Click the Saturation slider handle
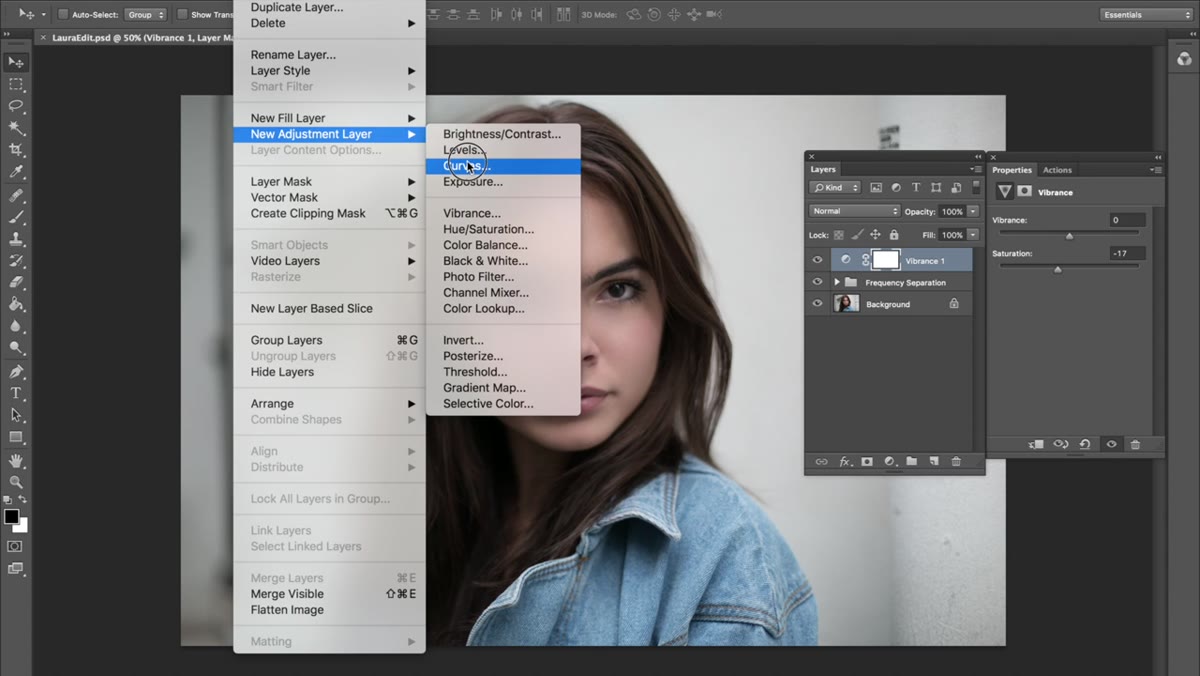Screen dimensions: 1200x676 (x=1058, y=270)
